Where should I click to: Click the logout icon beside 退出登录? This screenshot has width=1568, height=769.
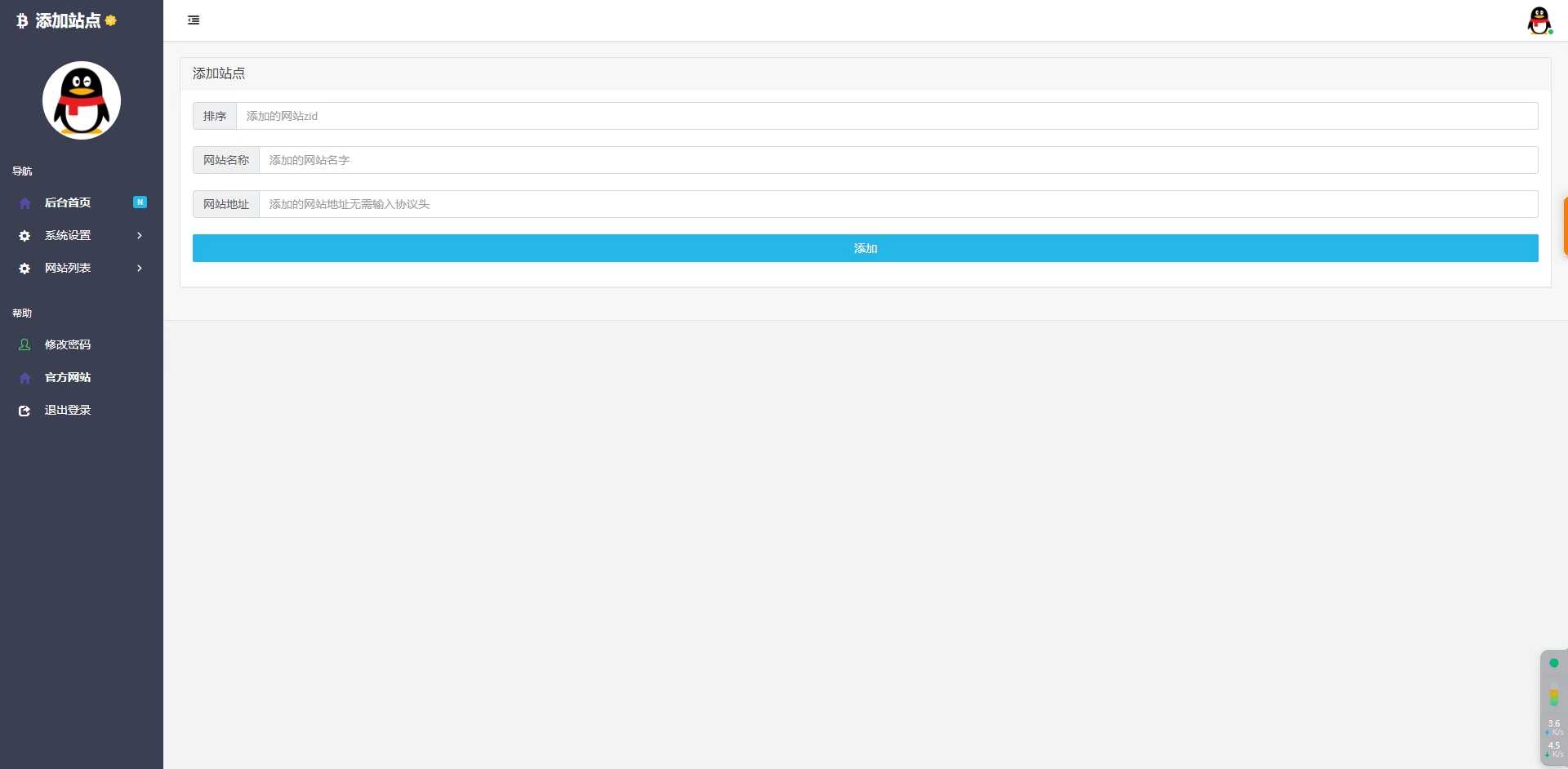coord(24,411)
